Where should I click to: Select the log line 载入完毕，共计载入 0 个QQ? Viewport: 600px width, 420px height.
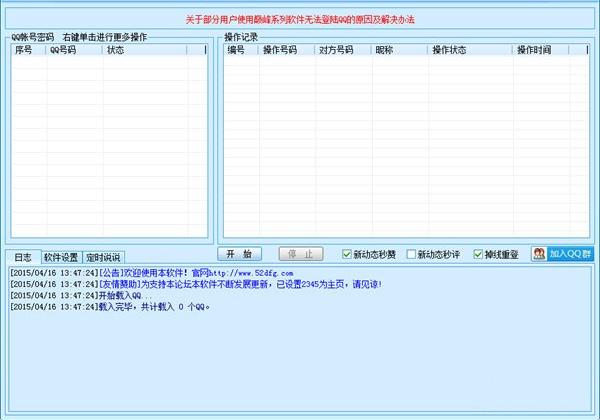[x=110, y=306]
